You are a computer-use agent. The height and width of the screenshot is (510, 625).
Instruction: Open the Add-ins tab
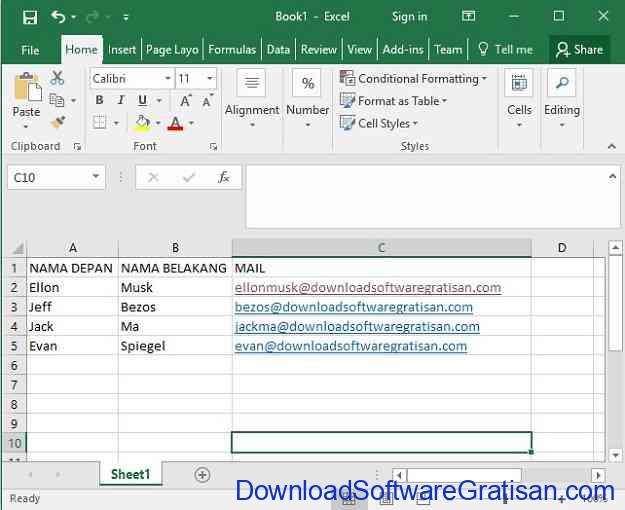pos(403,50)
